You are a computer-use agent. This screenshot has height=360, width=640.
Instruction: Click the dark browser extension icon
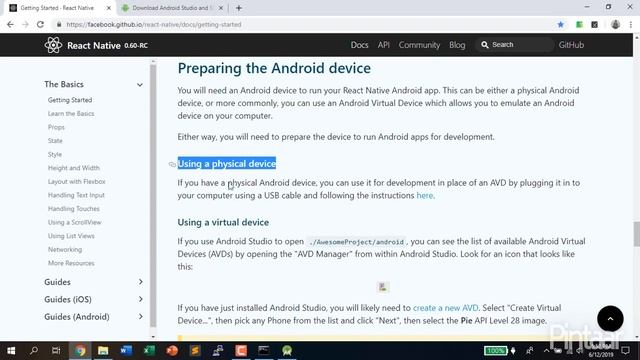[x=595, y=24]
